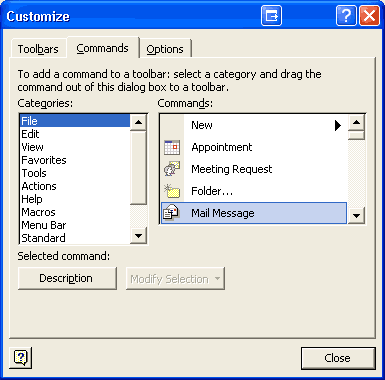Image resolution: width=385 pixels, height=380 pixels.
Task: Choose the Meeting Request command text
Action: coord(232,169)
